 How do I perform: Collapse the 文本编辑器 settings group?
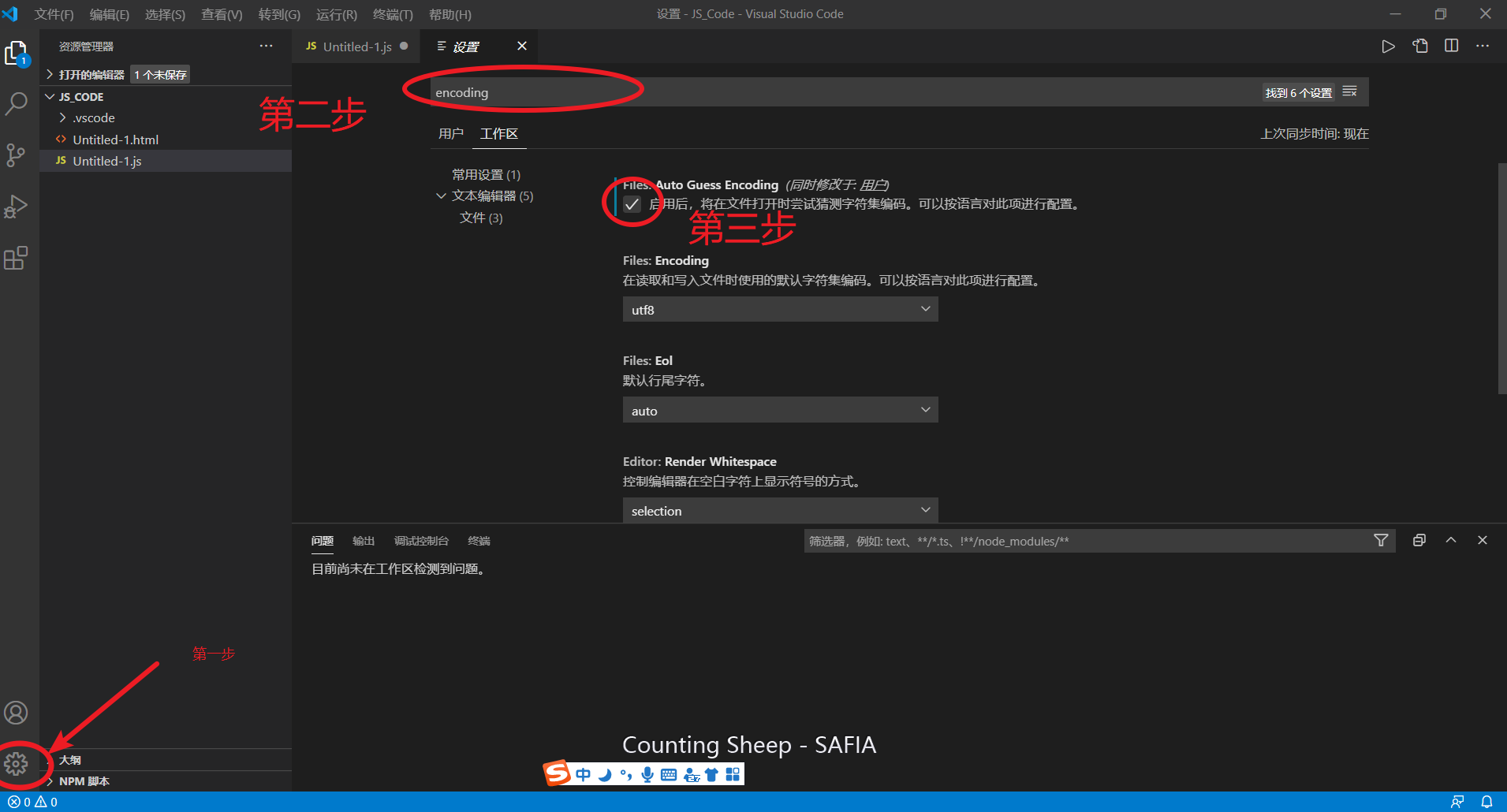click(441, 195)
